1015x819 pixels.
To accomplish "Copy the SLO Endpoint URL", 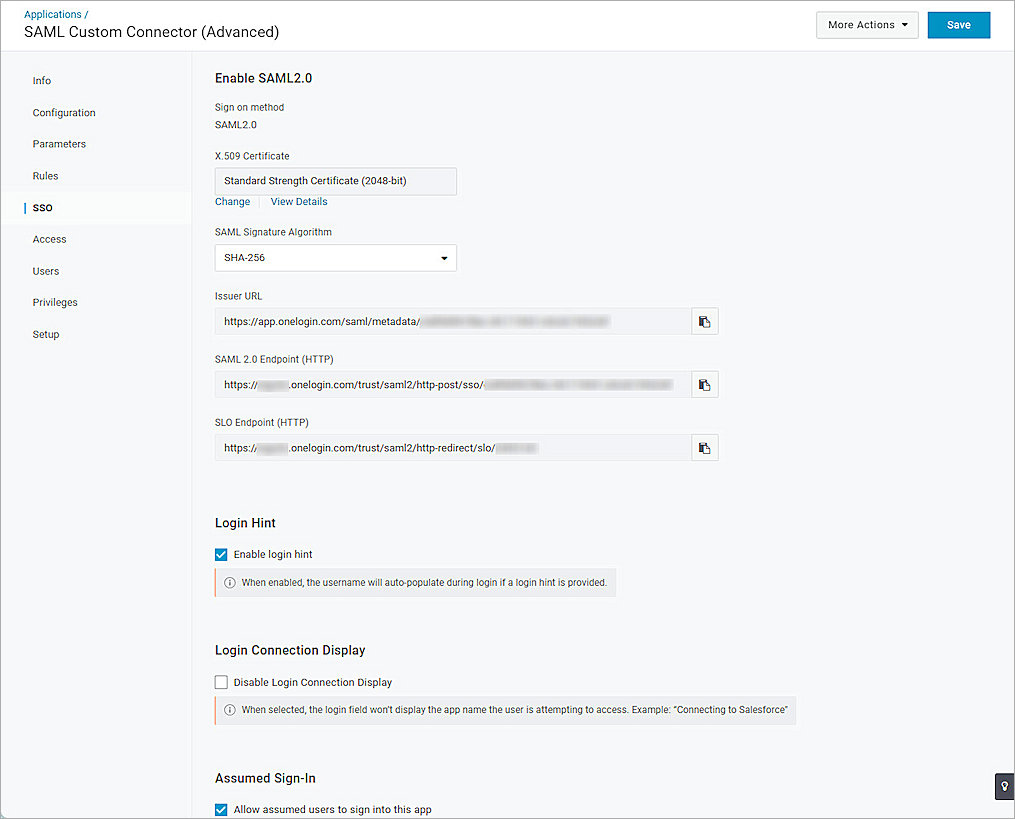I will tap(705, 447).
